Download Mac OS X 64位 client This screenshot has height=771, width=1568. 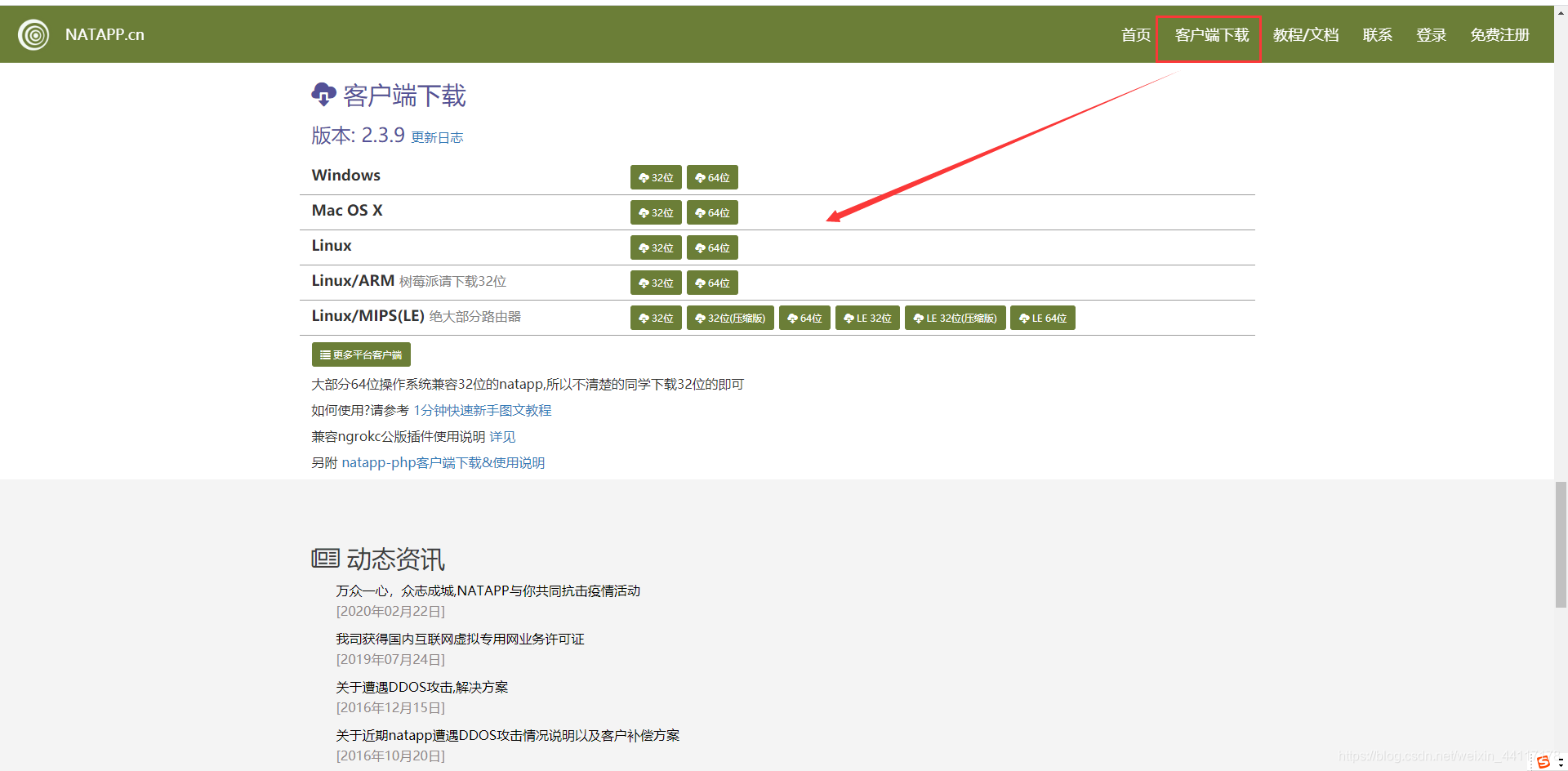[x=712, y=212]
